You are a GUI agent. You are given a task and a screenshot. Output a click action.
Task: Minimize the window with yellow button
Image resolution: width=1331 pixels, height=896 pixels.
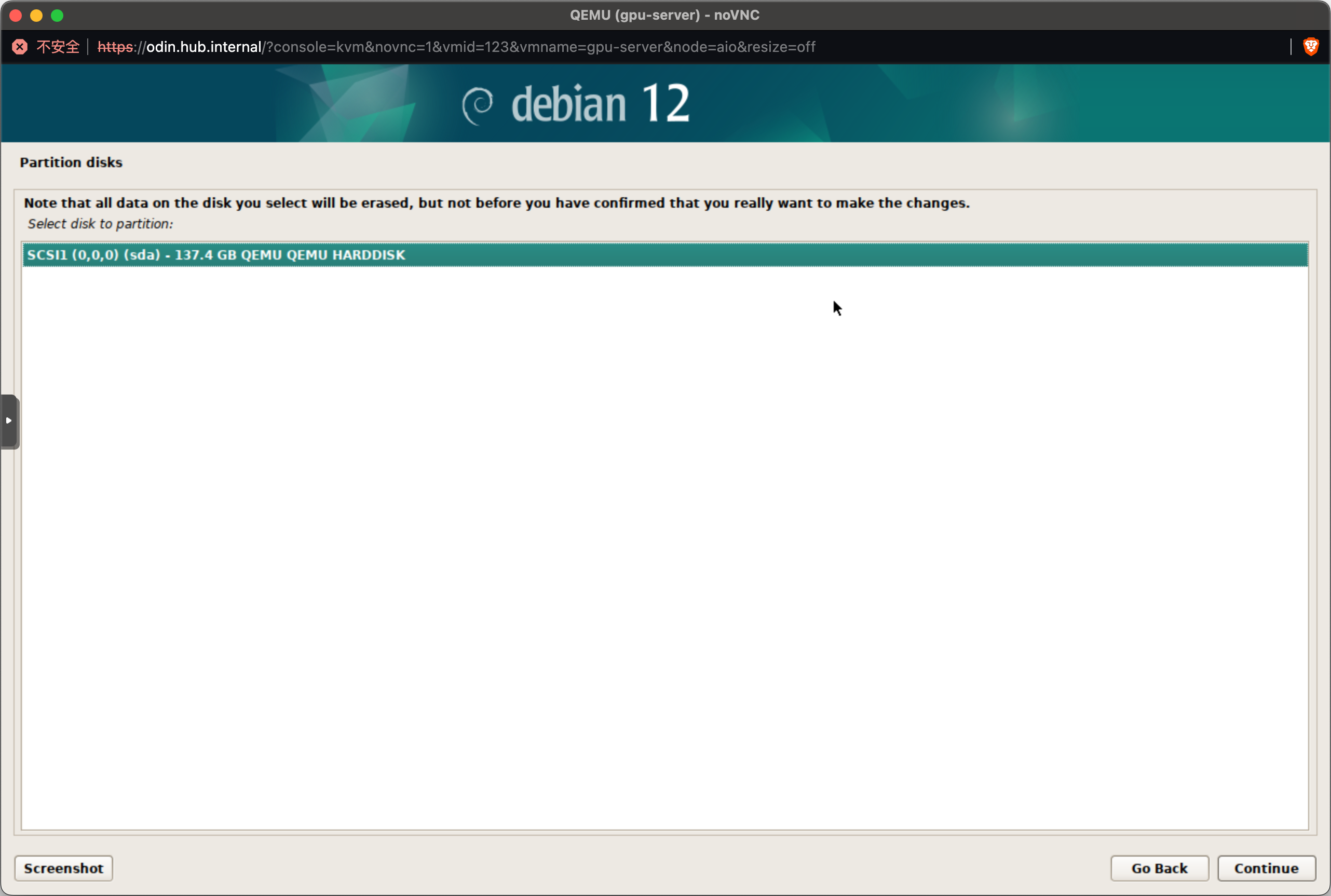coord(36,16)
